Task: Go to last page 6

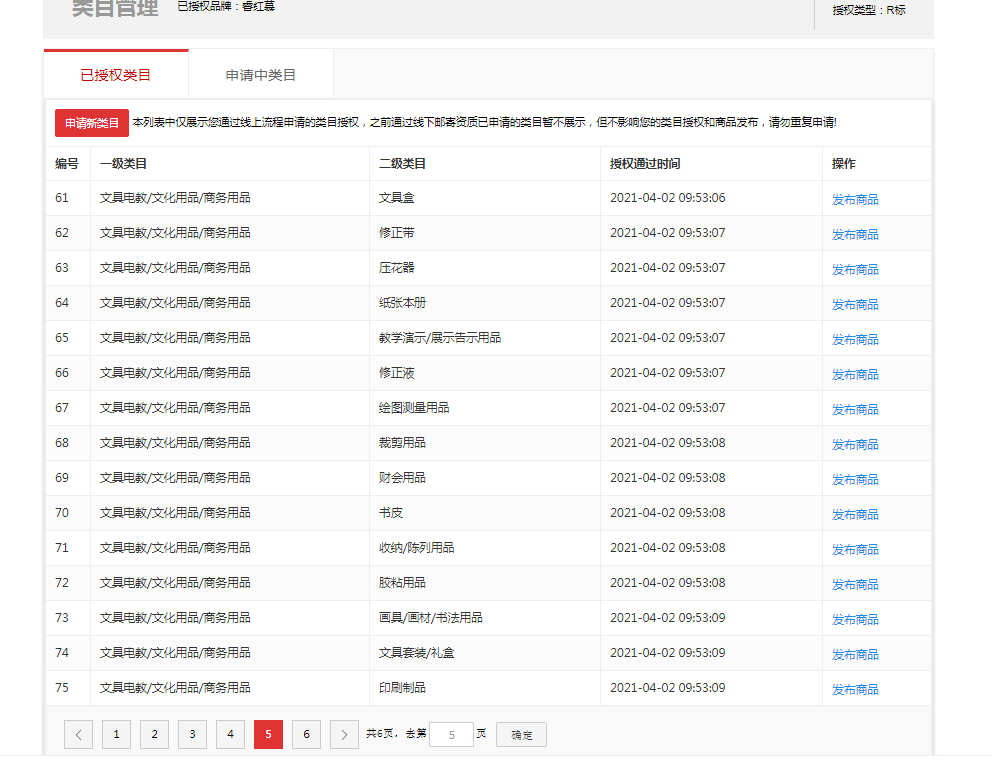Action: click(306, 735)
